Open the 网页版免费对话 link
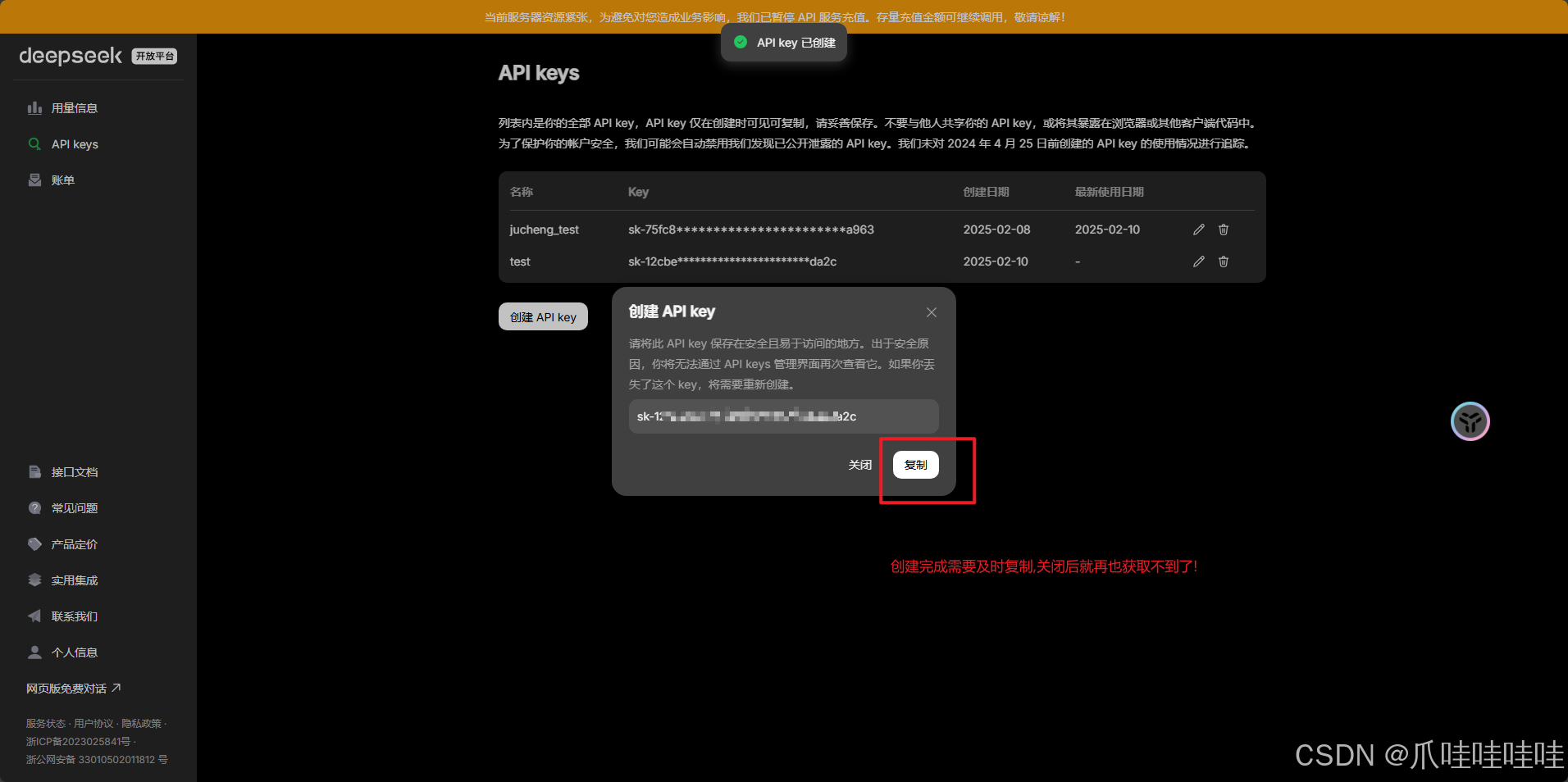The width and height of the screenshot is (1568, 782). 74,689
